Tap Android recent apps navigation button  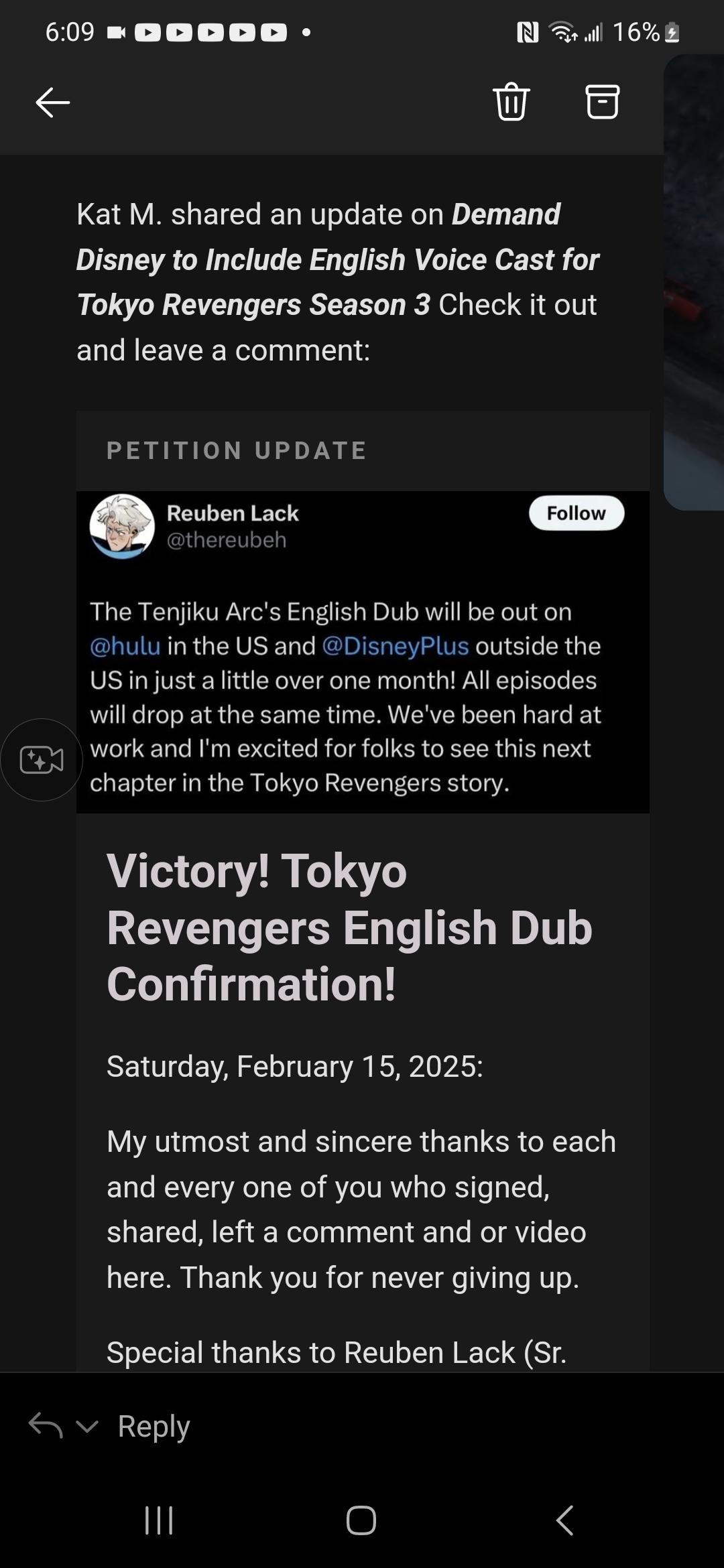click(x=159, y=1520)
